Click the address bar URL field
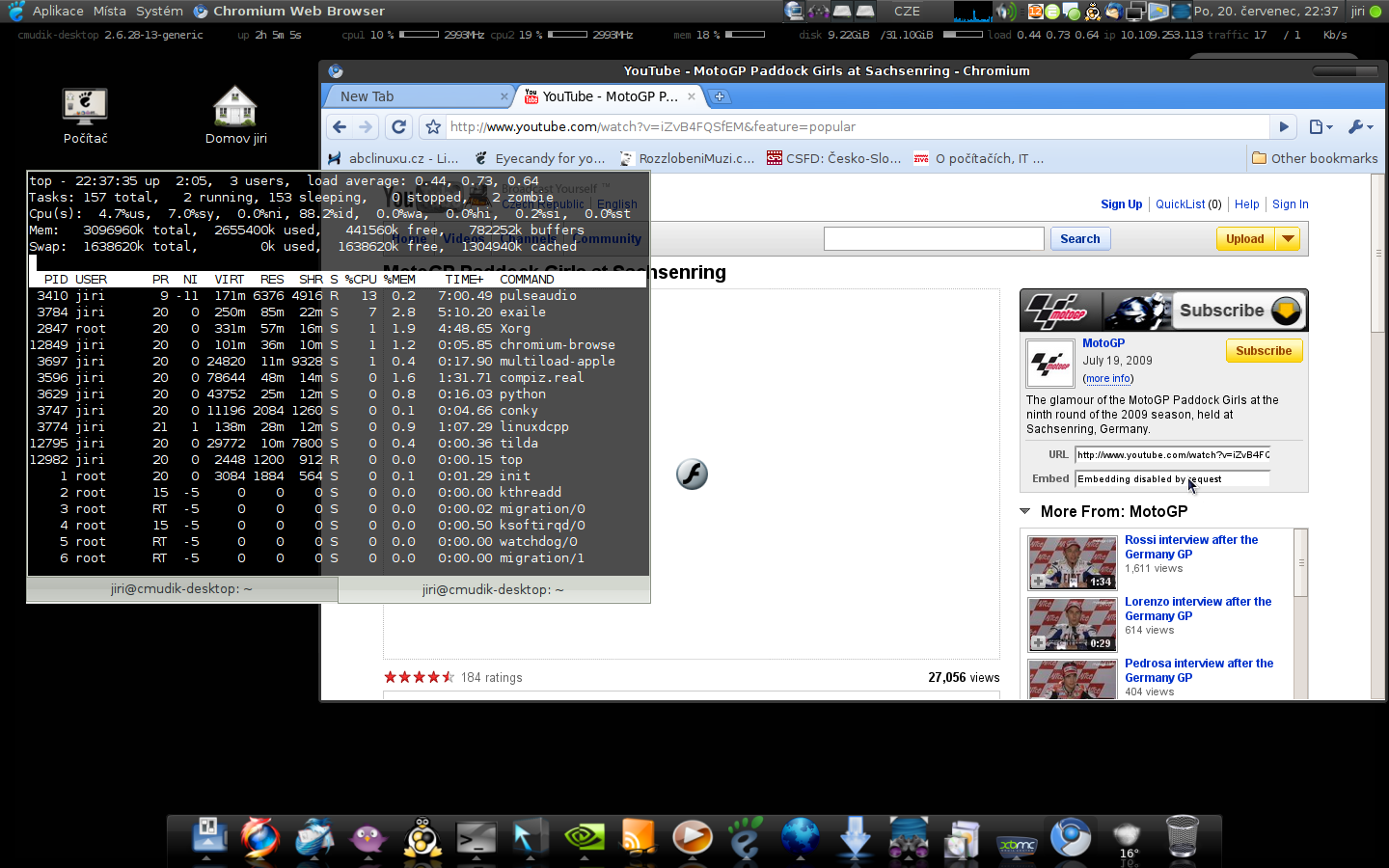This screenshot has width=1389, height=868. [x=858, y=126]
